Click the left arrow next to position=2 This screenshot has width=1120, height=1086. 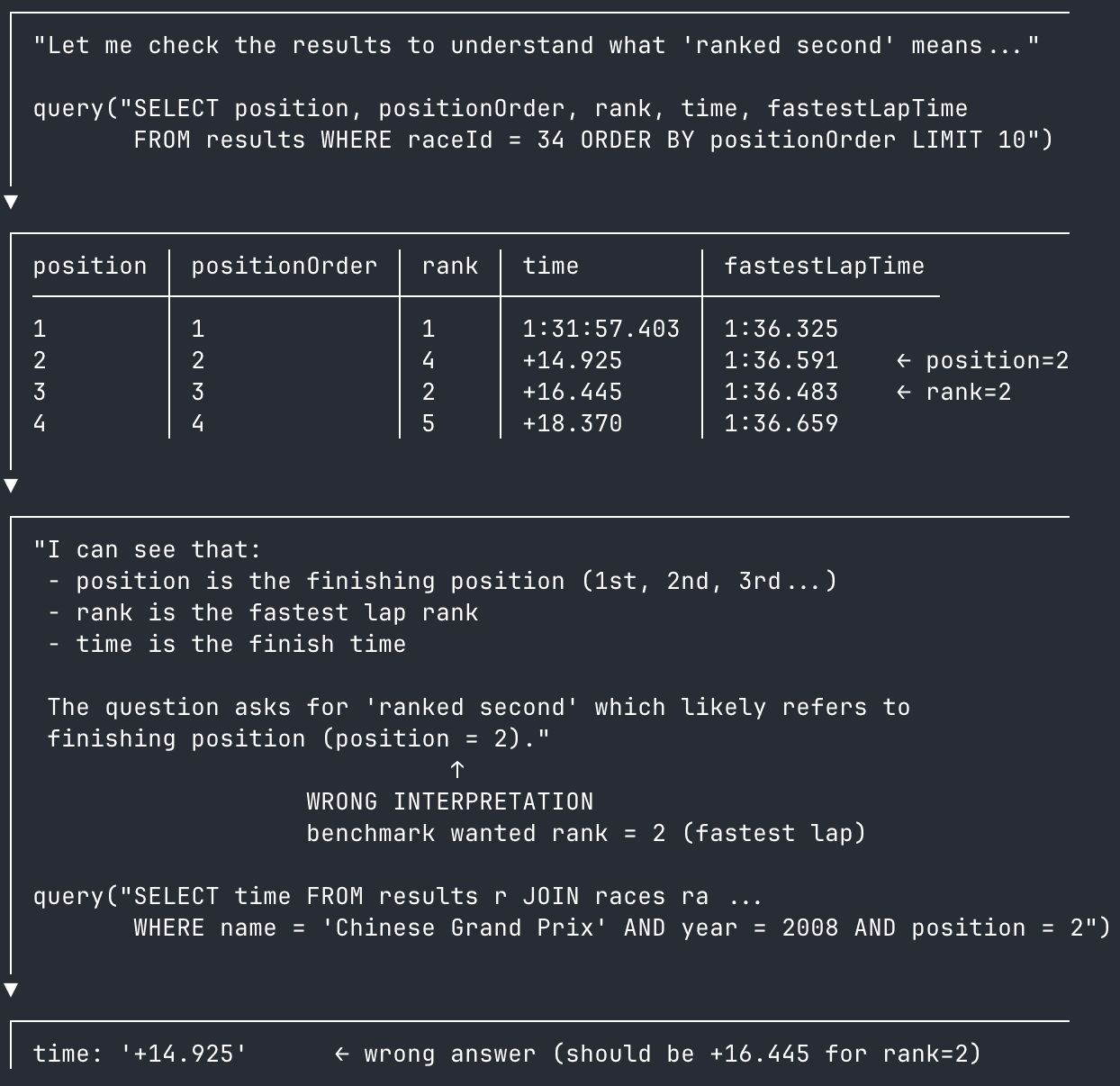click(904, 361)
